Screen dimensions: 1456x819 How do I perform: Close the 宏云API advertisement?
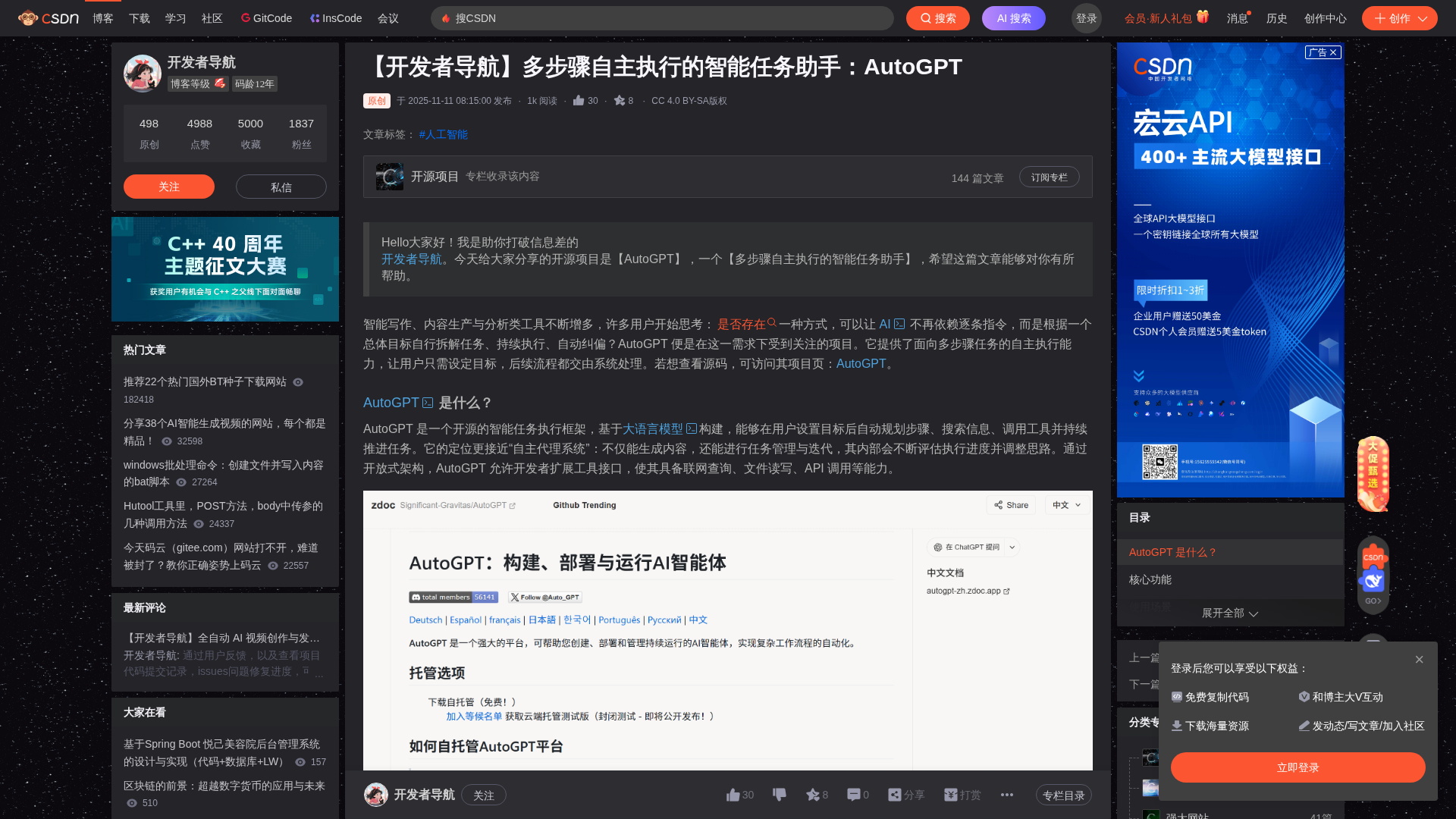click(1333, 52)
